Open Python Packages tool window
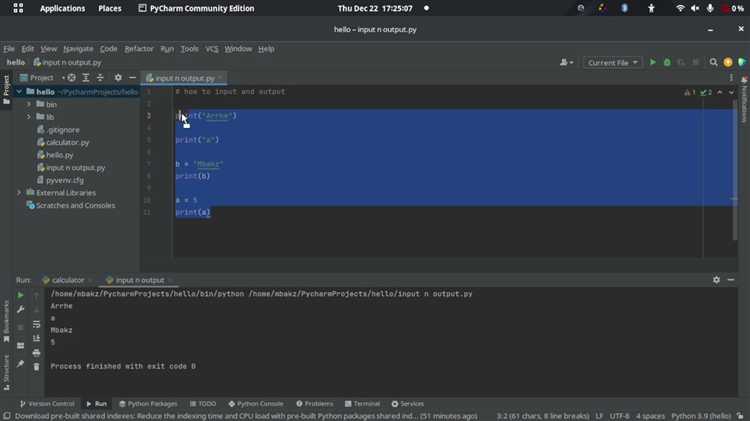The height and width of the screenshot is (421, 750). (x=148, y=404)
